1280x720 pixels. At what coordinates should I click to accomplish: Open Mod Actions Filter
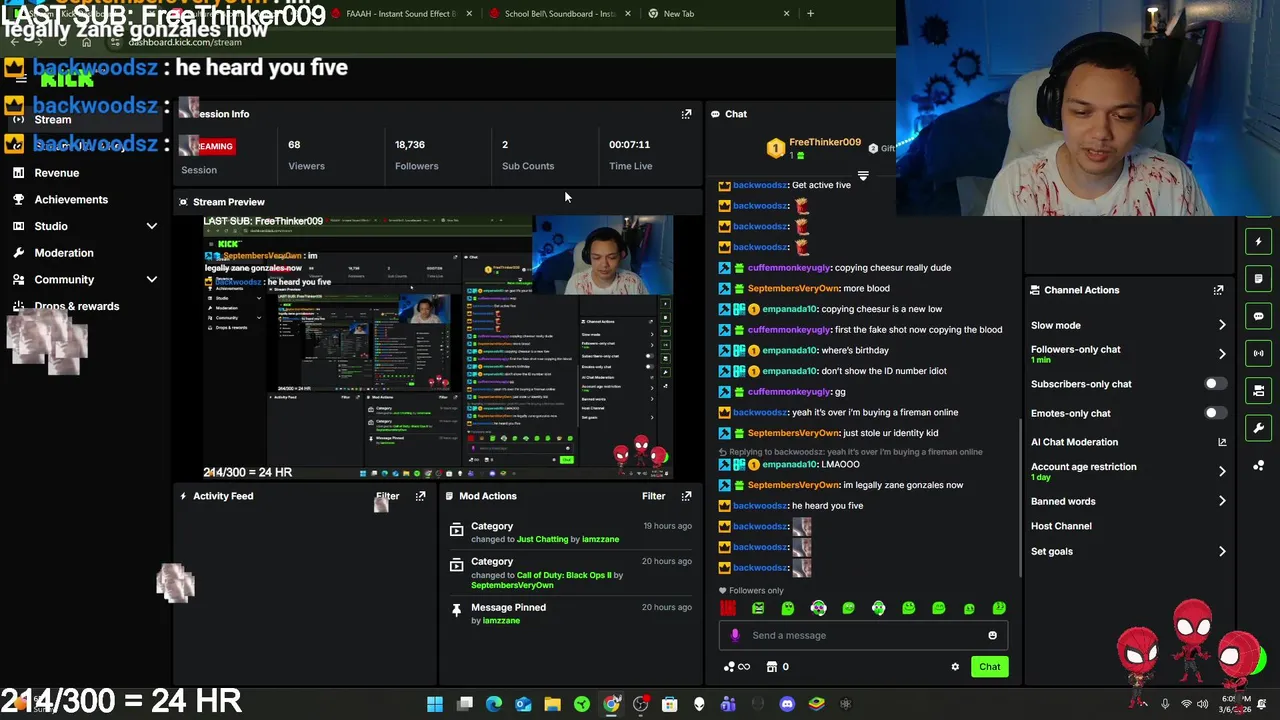click(x=653, y=496)
